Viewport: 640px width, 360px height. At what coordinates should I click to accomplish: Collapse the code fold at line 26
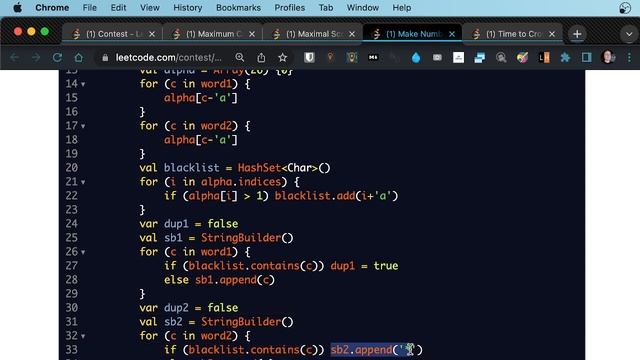(x=83, y=253)
